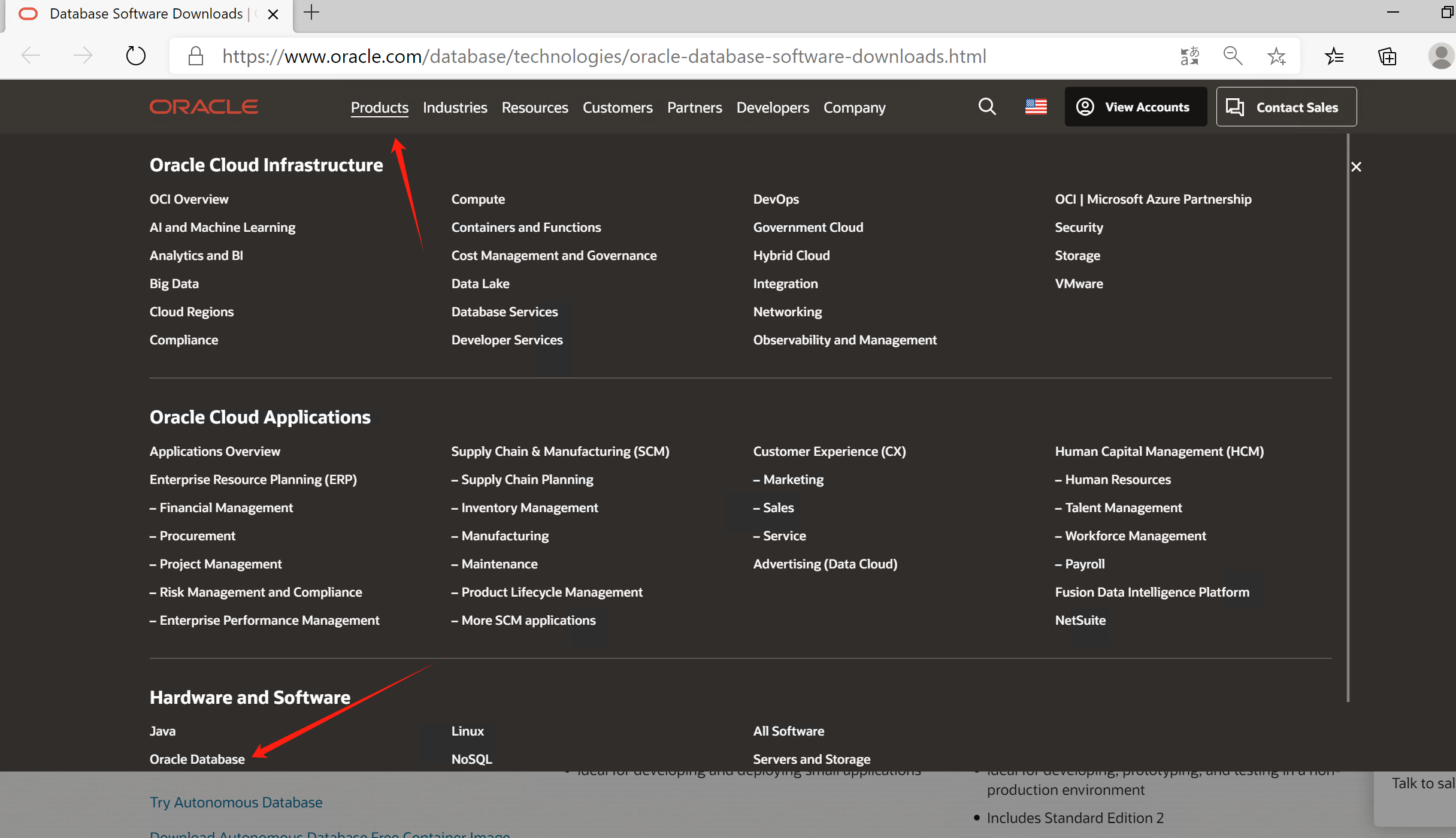Open Compliance link
This screenshot has height=838, width=1456.
tap(184, 340)
